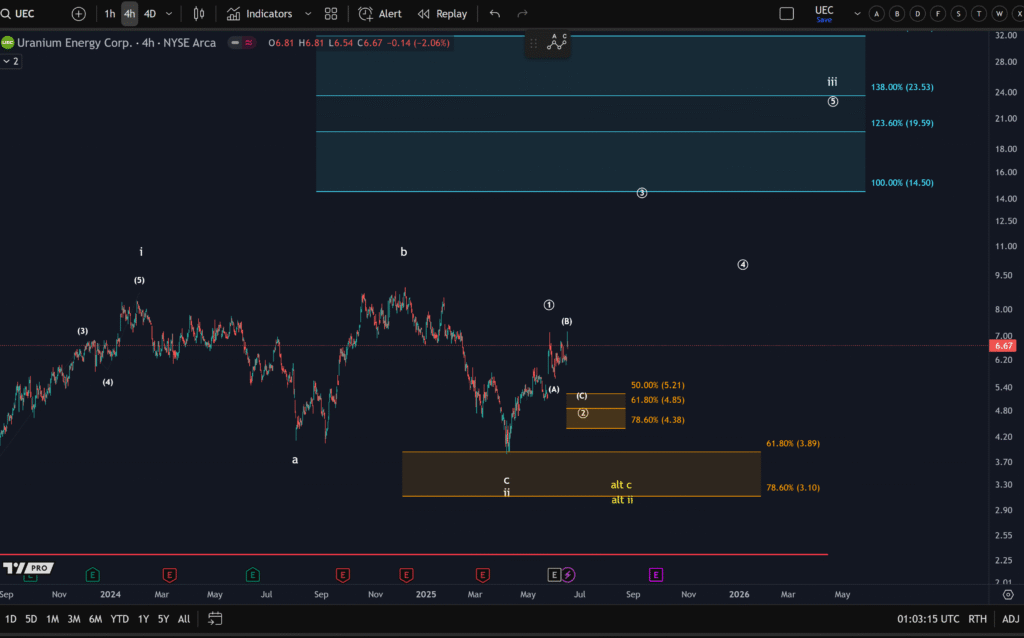The height and width of the screenshot is (638, 1024).
Task: Open the go-to-date calendar icon
Action: coord(215,618)
